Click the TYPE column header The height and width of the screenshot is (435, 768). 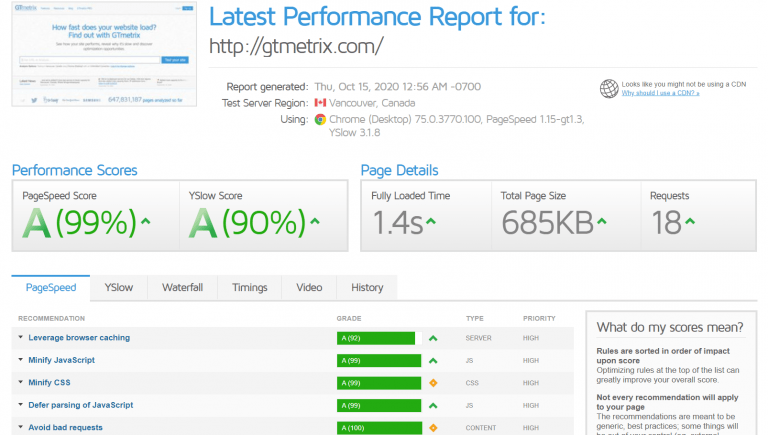pyautogui.click(x=475, y=318)
